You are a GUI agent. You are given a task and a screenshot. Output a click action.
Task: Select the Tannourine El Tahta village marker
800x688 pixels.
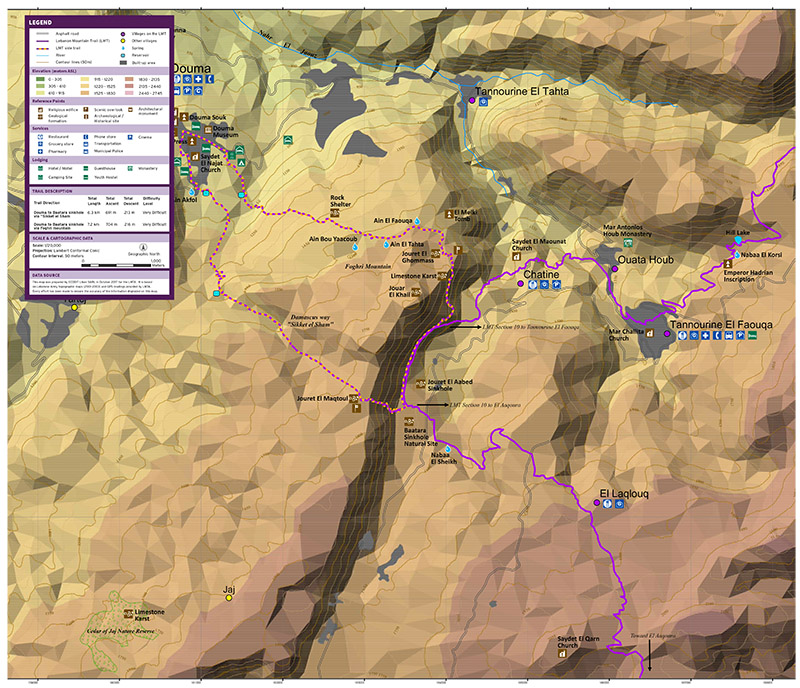[471, 101]
